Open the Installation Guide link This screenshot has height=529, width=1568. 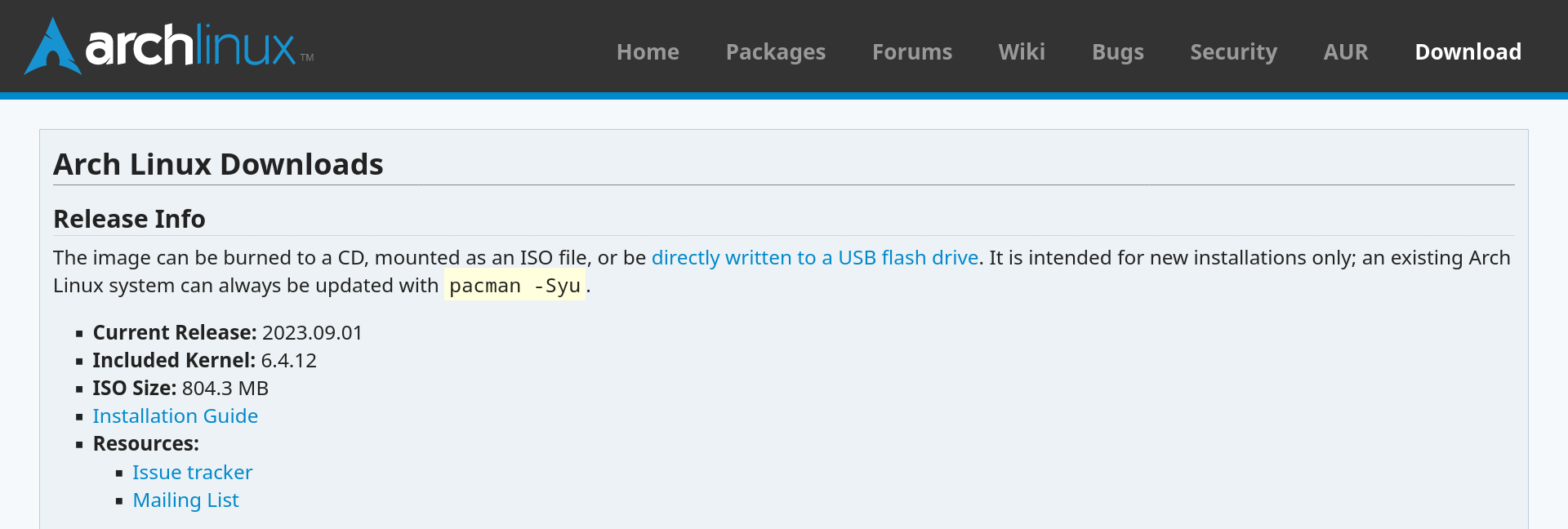click(x=176, y=416)
